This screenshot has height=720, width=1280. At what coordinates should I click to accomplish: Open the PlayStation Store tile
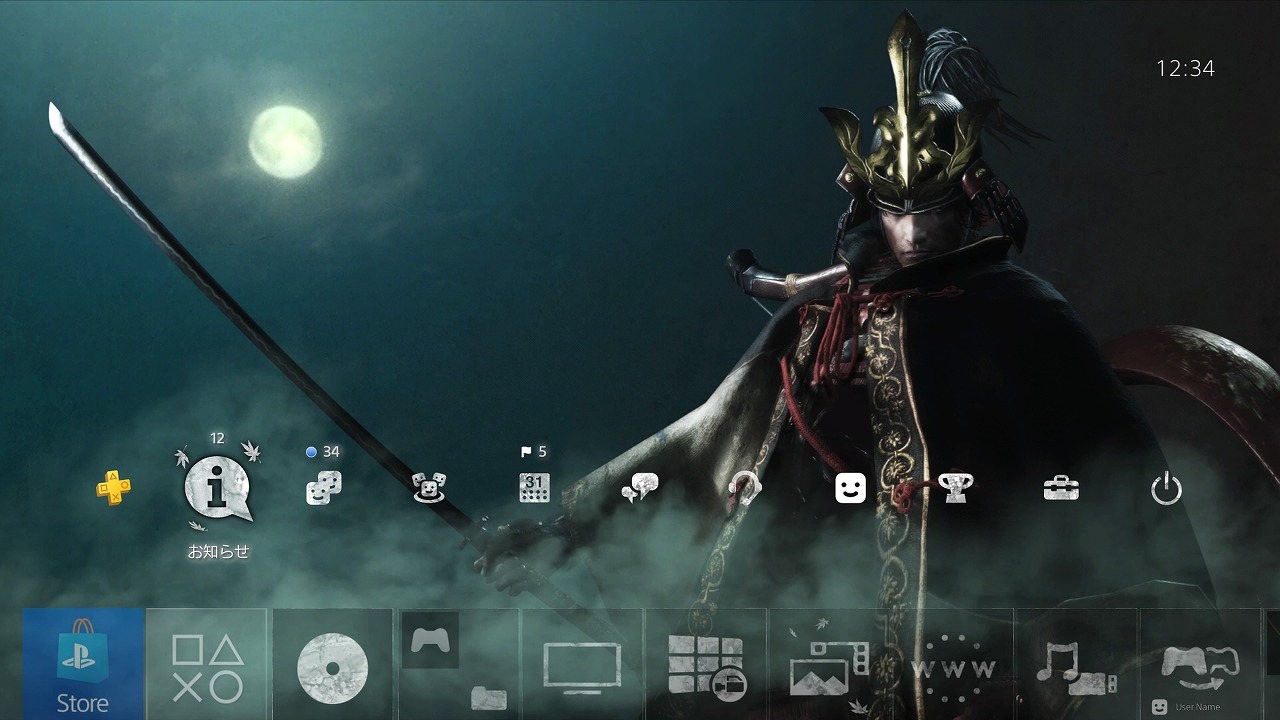point(84,664)
